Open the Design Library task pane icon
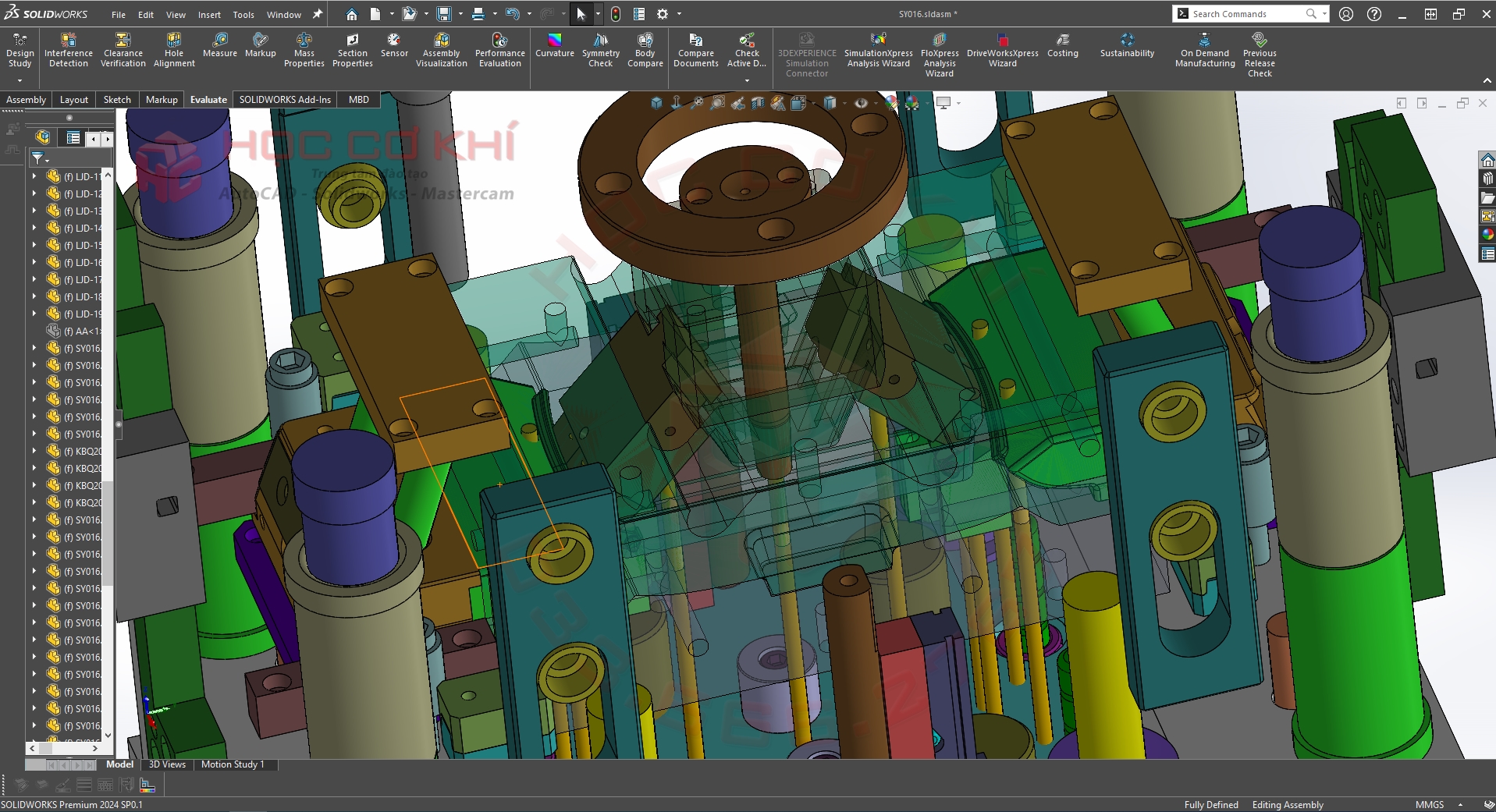This screenshot has height=812, width=1496. 1487,179
